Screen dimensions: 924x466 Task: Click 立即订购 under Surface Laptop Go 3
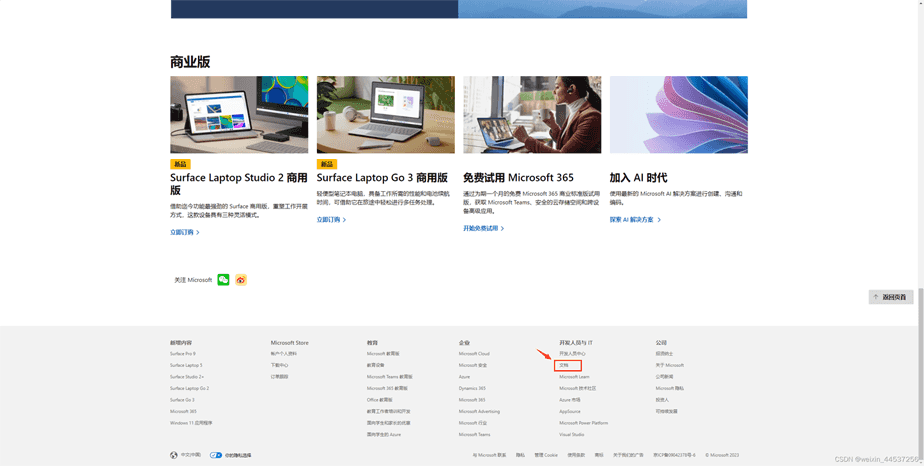331,220
